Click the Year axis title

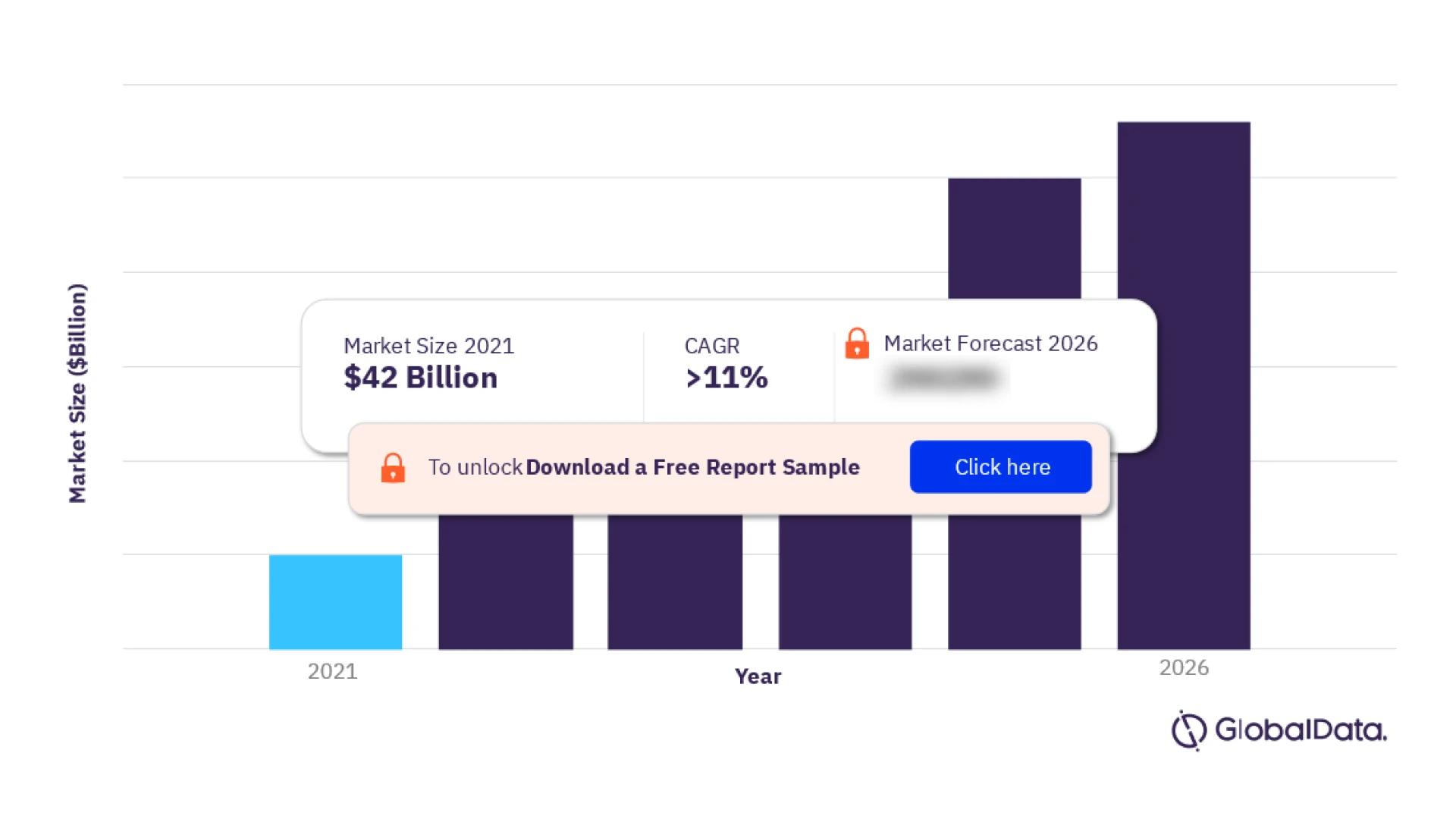[758, 676]
